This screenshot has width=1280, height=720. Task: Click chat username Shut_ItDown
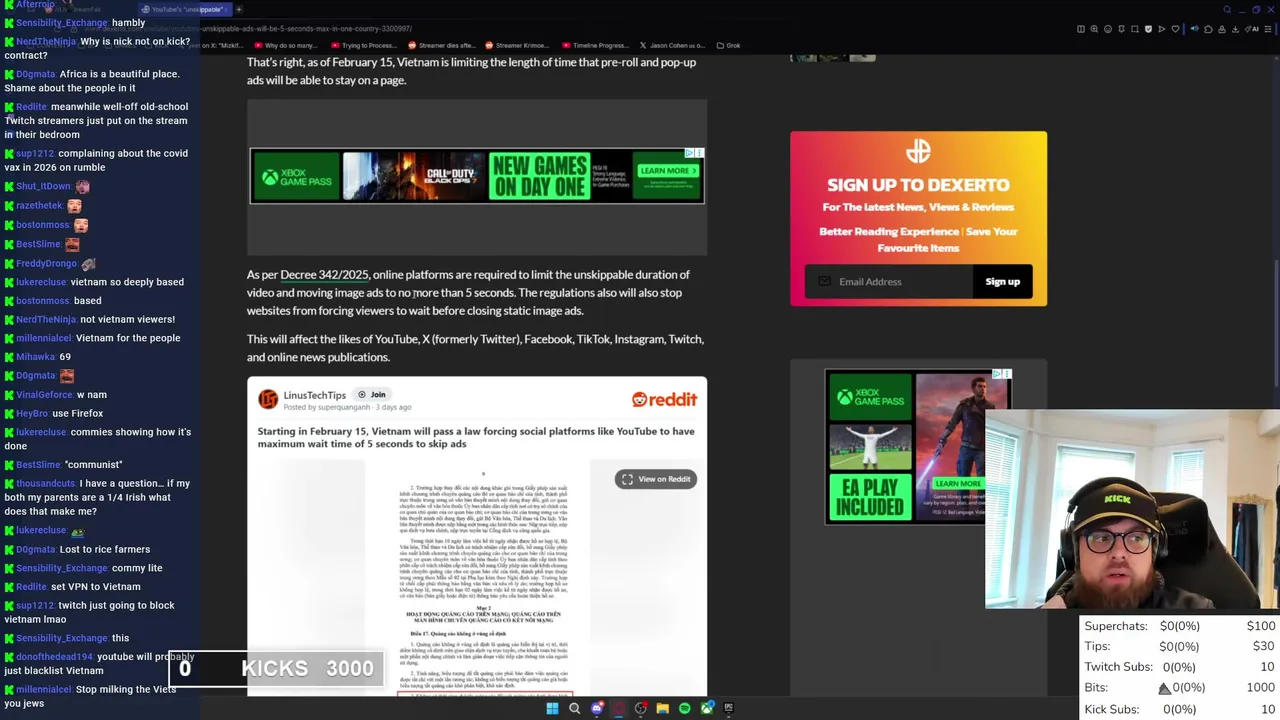(43, 186)
